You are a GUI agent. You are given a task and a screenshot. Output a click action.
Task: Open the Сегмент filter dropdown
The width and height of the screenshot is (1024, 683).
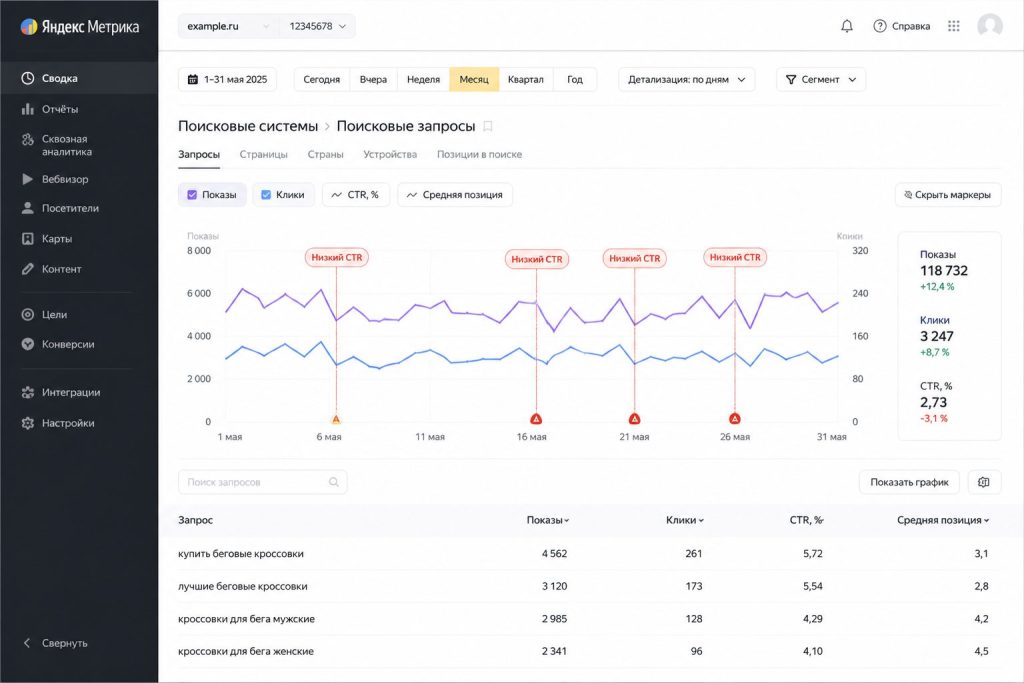(821, 80)
